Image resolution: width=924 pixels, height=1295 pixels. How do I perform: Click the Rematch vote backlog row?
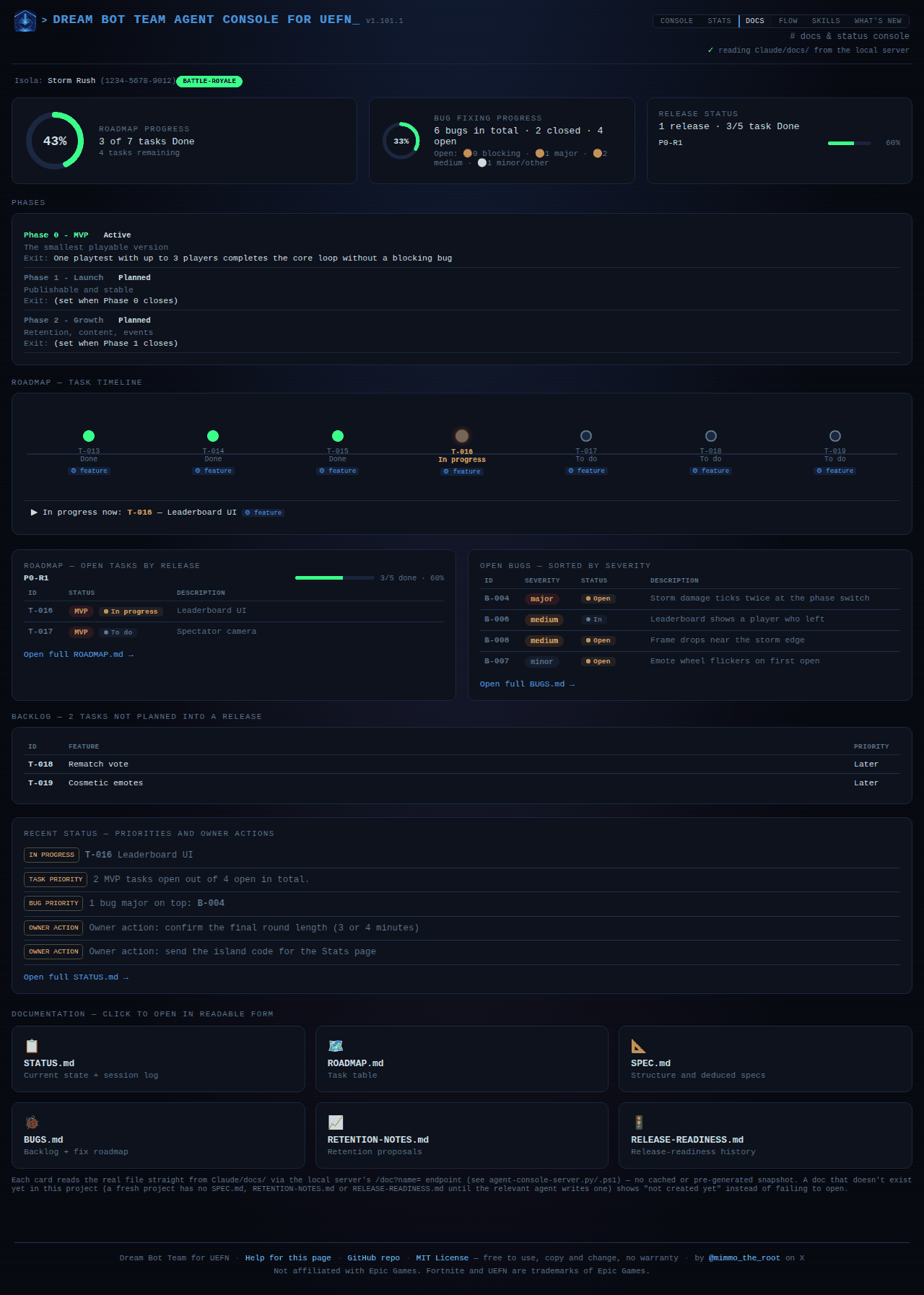[x=462, y=764]
